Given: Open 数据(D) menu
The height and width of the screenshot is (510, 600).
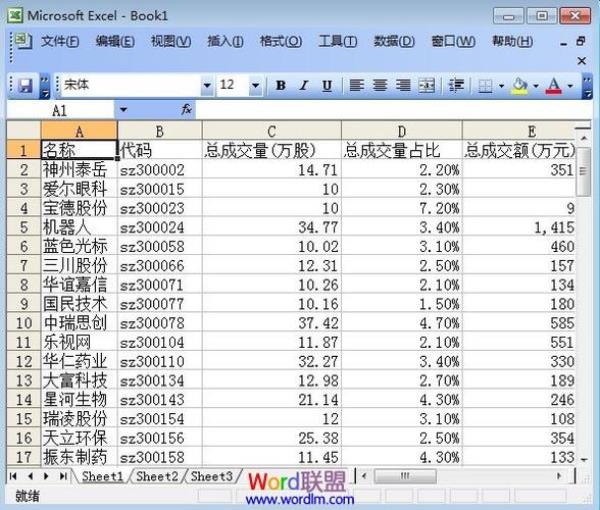Looking at the screenshot, I should tap(394, 41).
